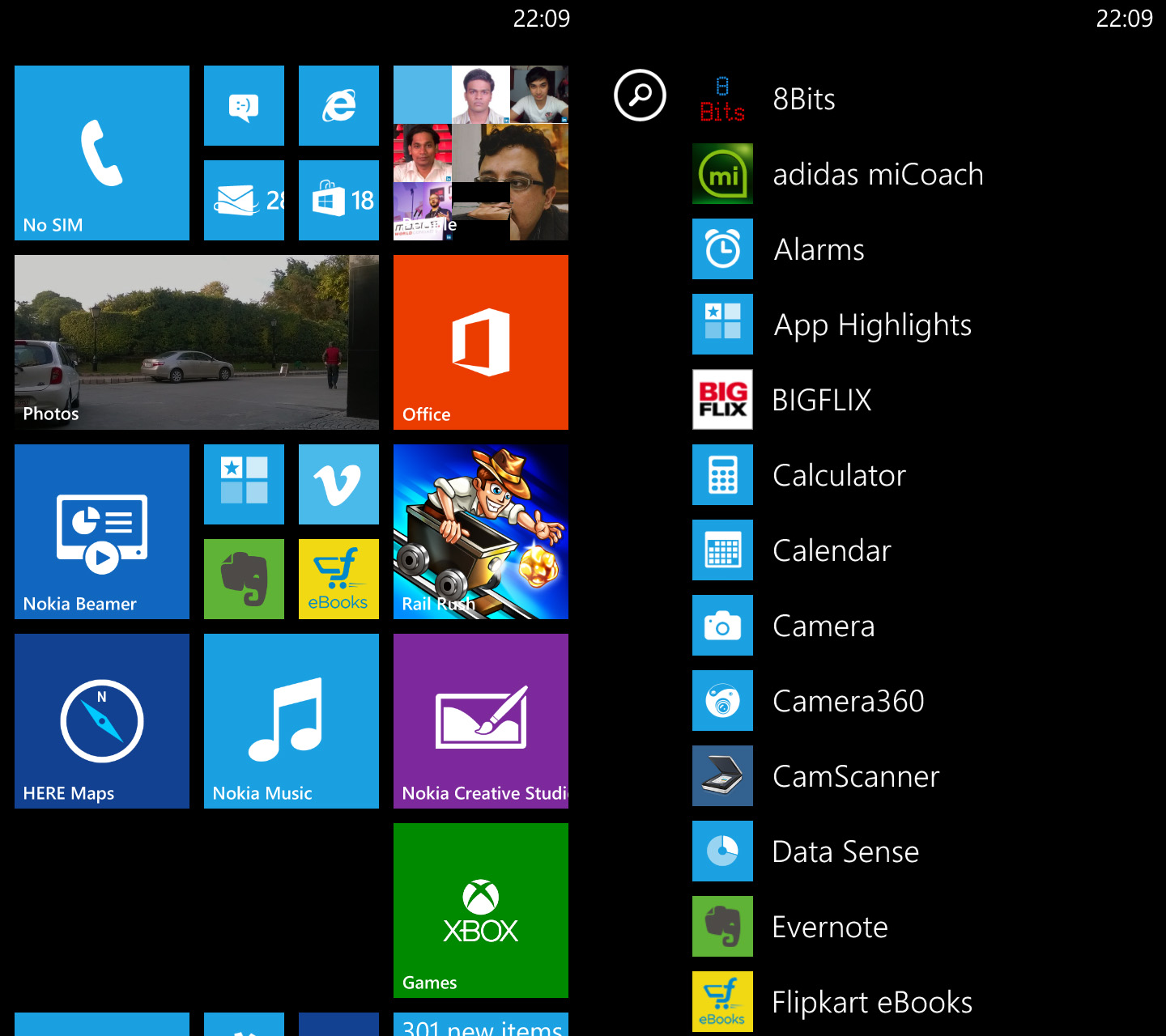Viewport: 1166px width, 1036px height.
Task: Open Evernote icon in app list
Action: point(722,927)
